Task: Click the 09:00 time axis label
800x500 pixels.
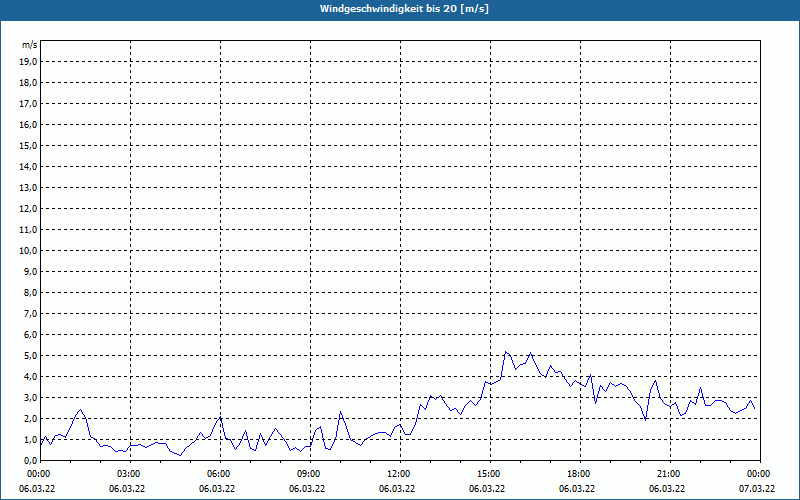Action: tap(310, 474)
